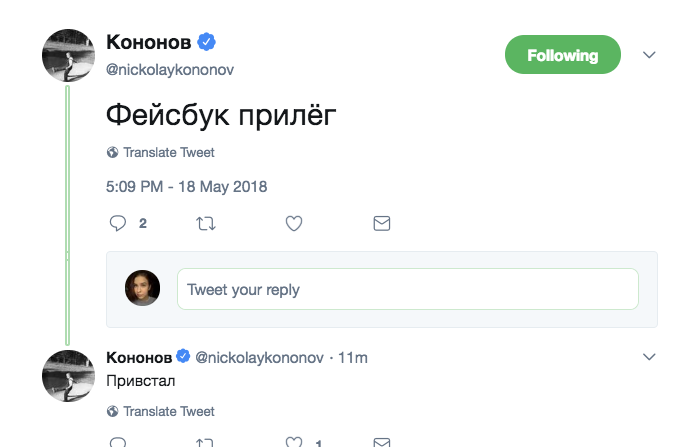Click the avatar beside the 'Привстал' reply
Screen dimensions: 698x447
click(68, 375)
